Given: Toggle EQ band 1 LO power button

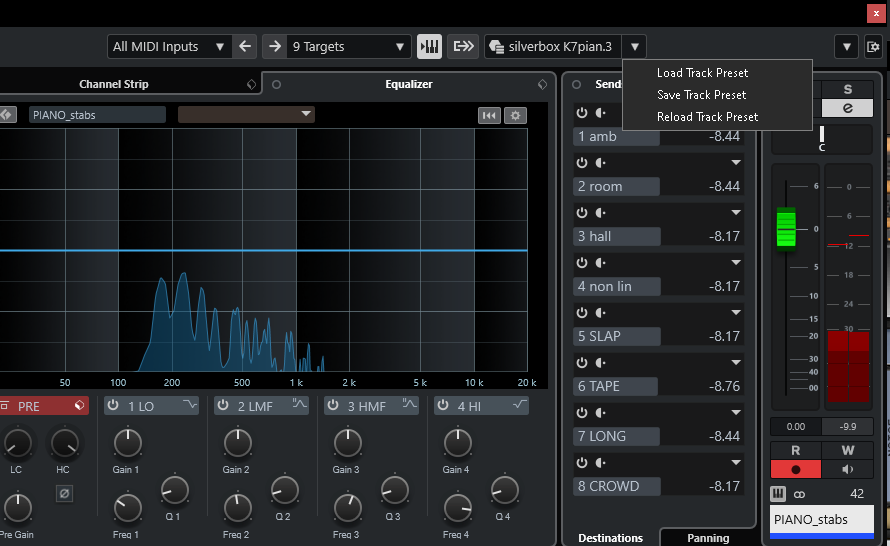Looking at the screenshot, I should click(113, 405).
